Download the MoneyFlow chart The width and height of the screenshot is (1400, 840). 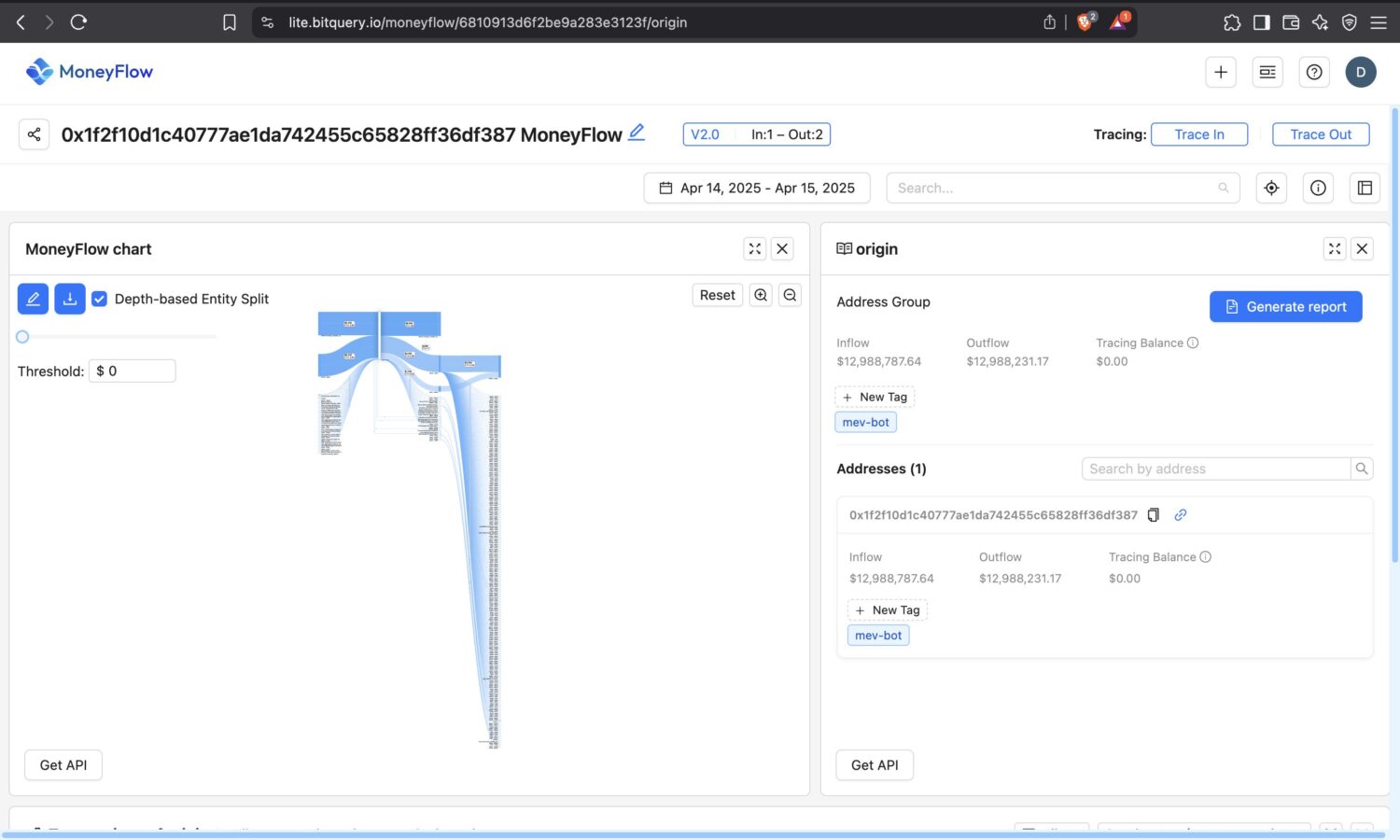pos(70,299)
